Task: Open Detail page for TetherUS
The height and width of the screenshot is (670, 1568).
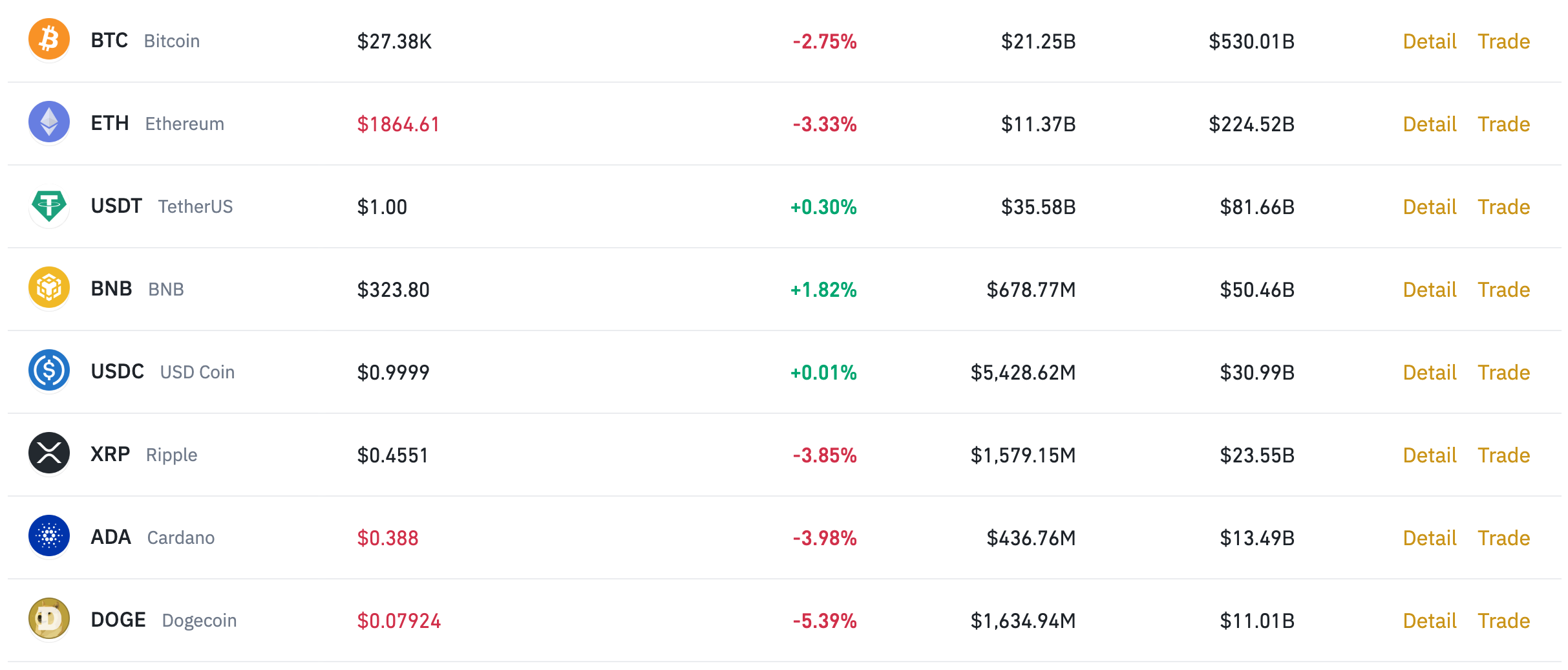Action: tap(1429, 207)
